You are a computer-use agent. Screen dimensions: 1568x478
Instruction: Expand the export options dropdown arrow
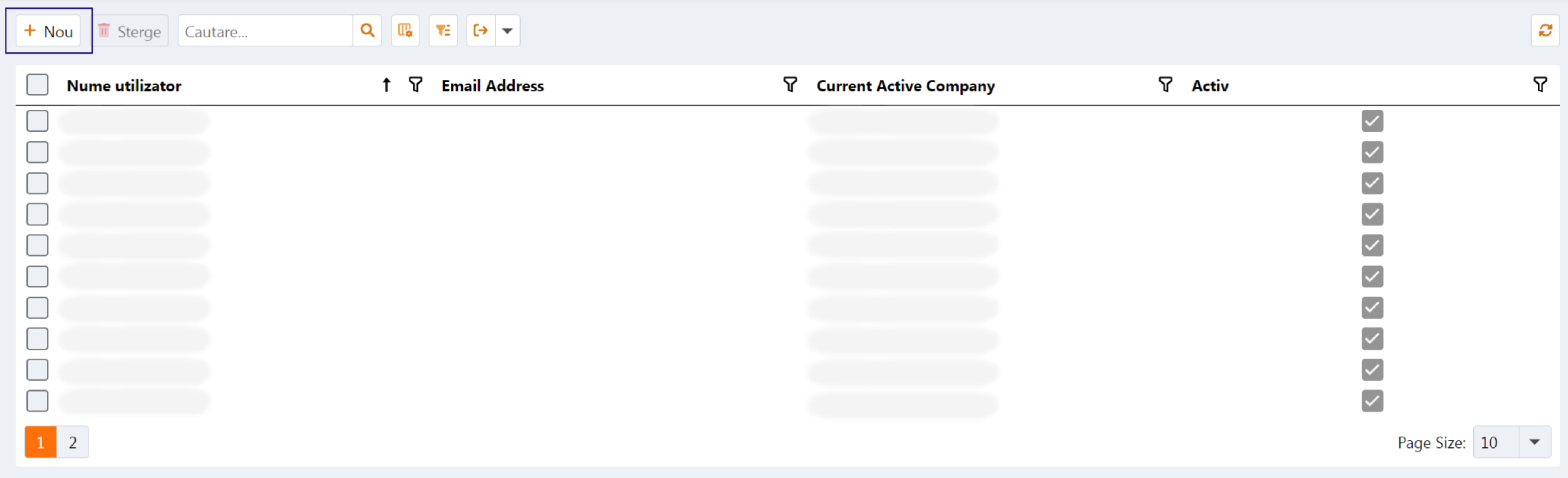pyautogui.click(x=507, y=31)
